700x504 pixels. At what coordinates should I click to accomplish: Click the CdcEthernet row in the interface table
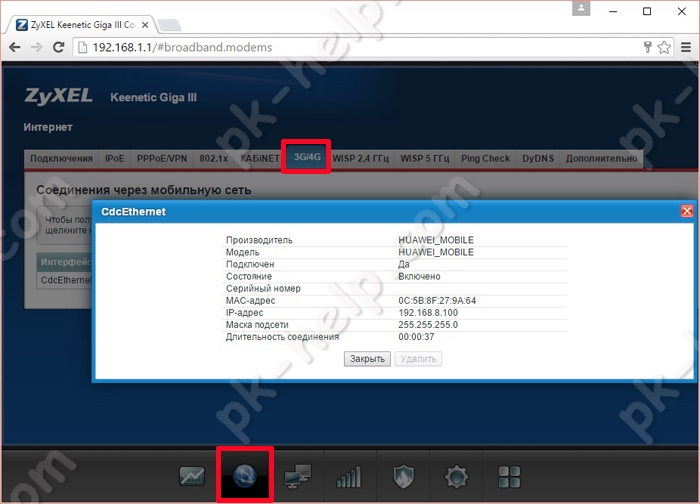(65, 280)
